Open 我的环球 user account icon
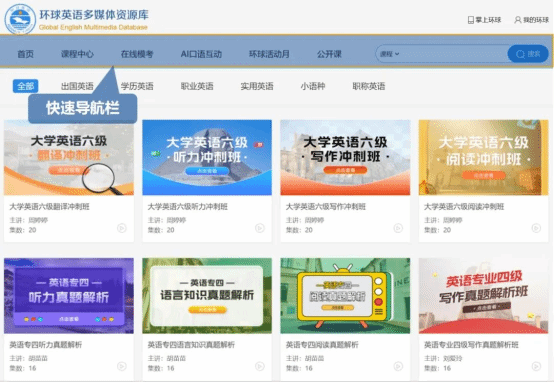554x383 pixels. click(x=531, y=20)
